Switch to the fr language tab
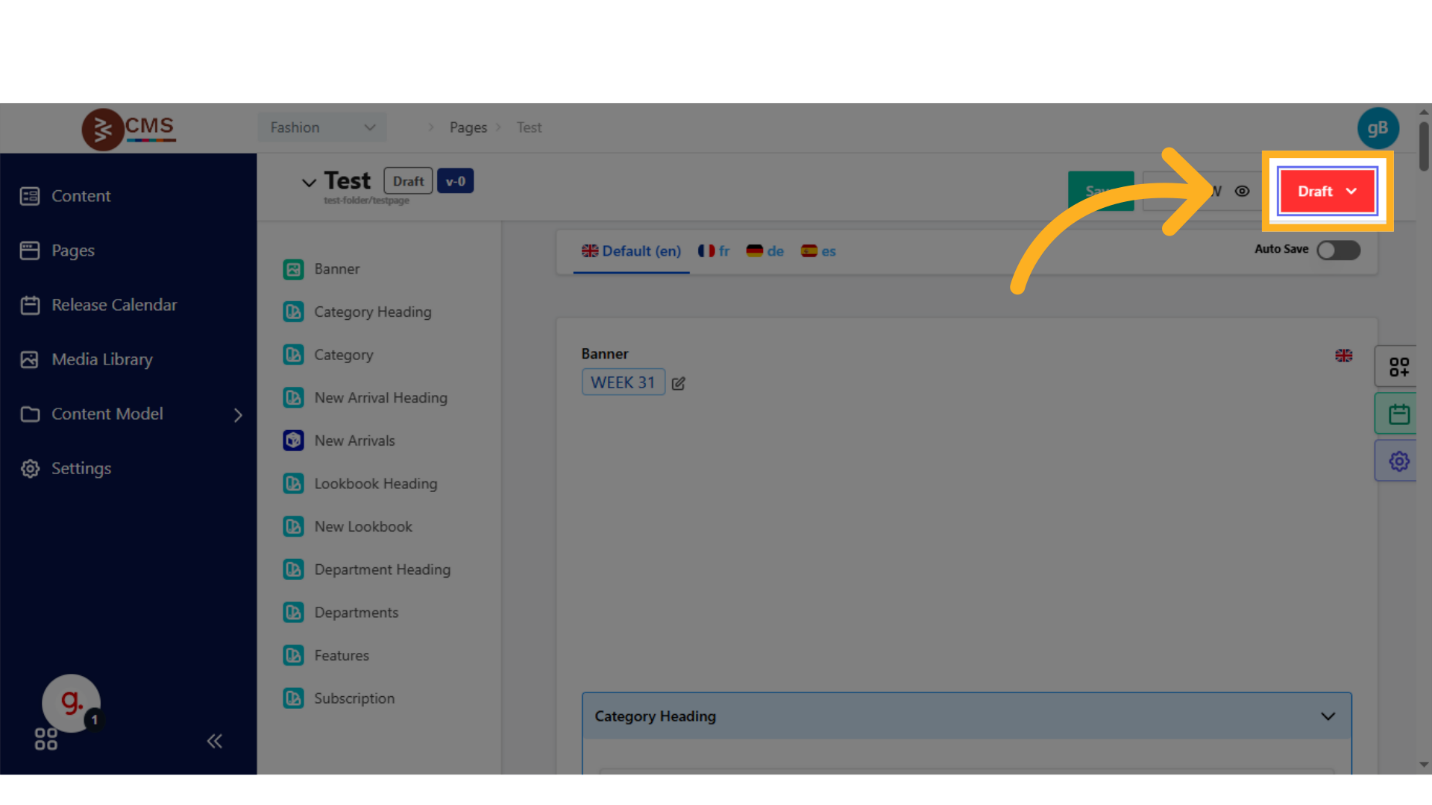 coord(714,251)
